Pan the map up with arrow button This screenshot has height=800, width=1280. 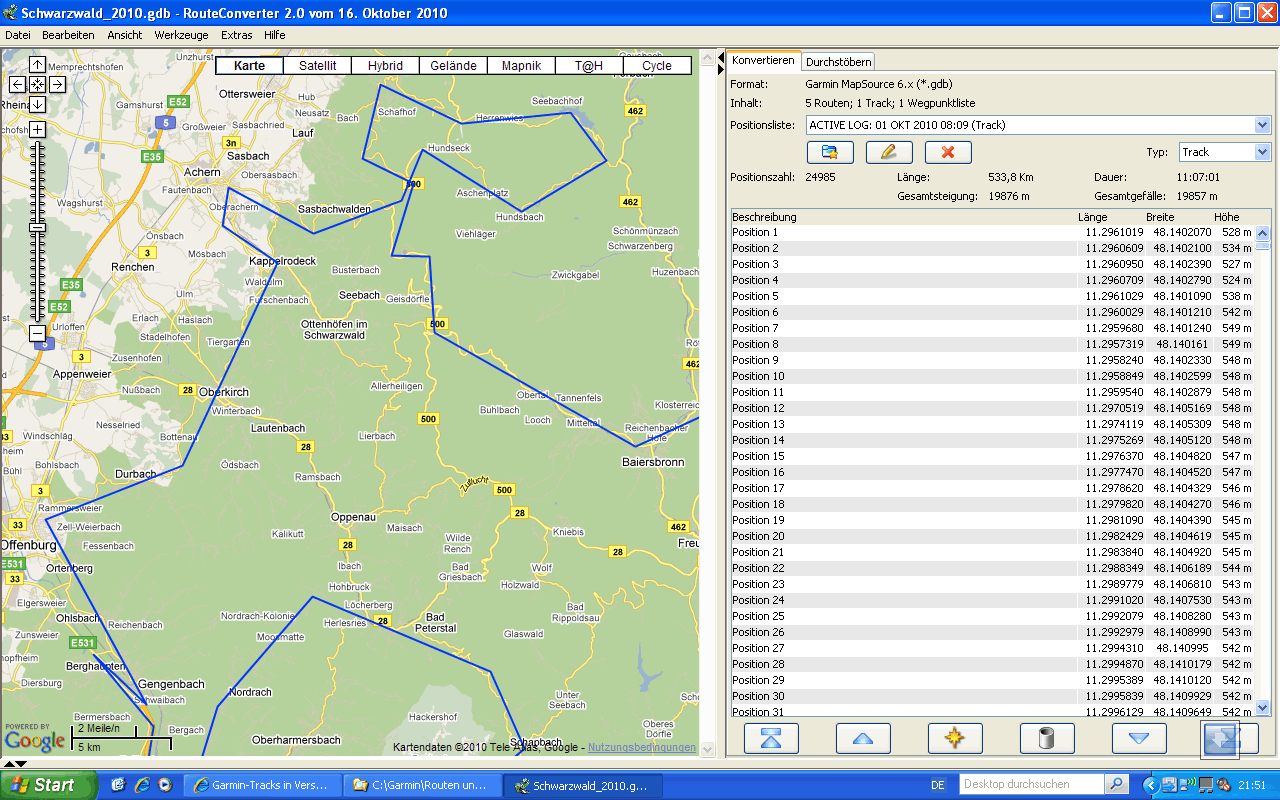click(x=37, y=65)
